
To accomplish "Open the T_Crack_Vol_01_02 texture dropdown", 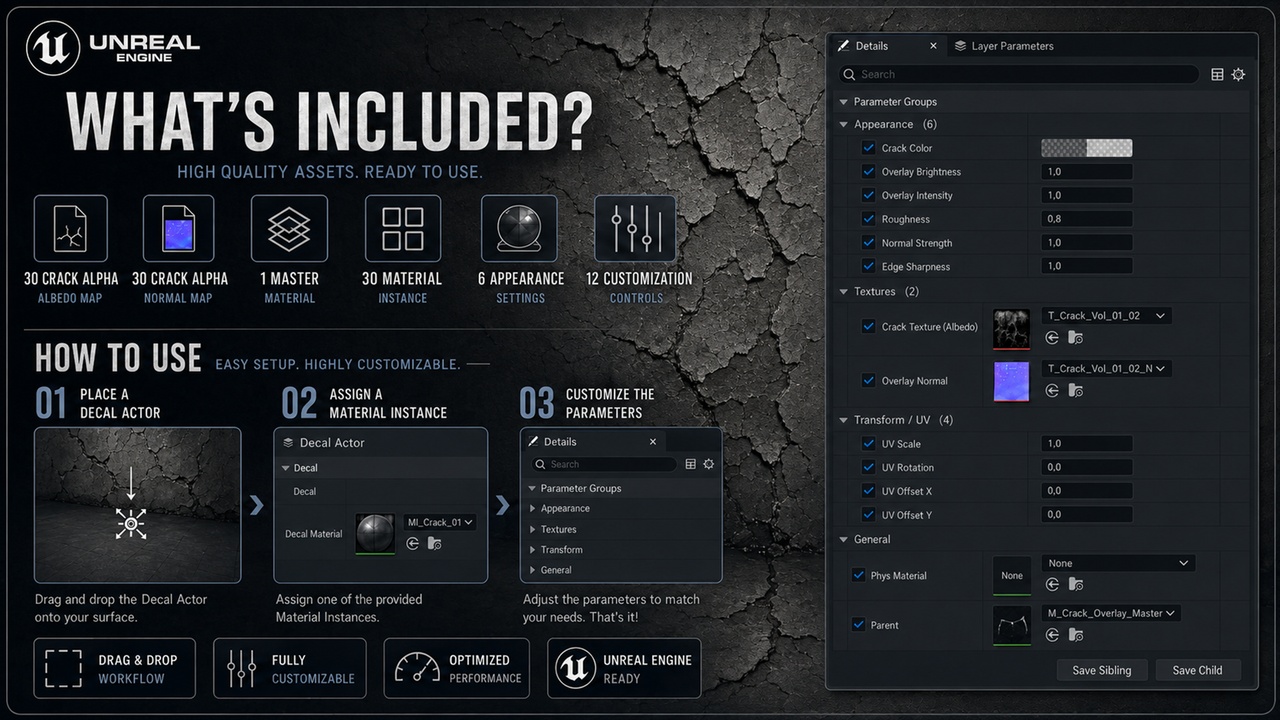I will click(x=1106, y=315).
